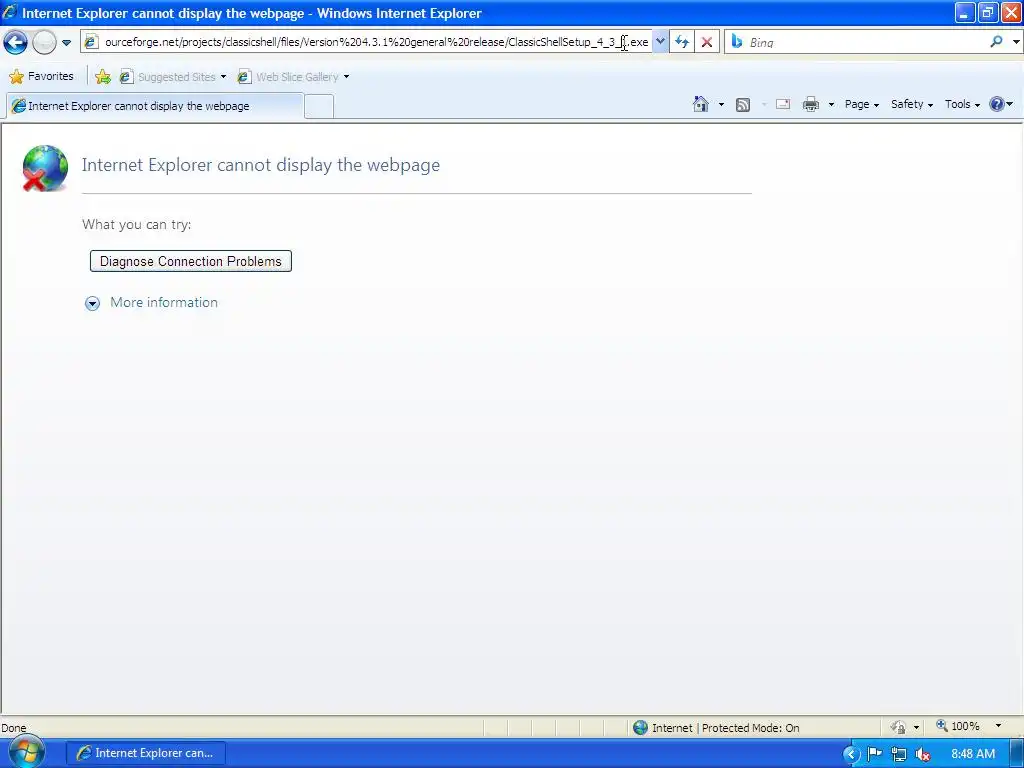The width and height of the screenshot is (1024, 768).
Task: Click the magnifier search icon
Action: point(997,42)
